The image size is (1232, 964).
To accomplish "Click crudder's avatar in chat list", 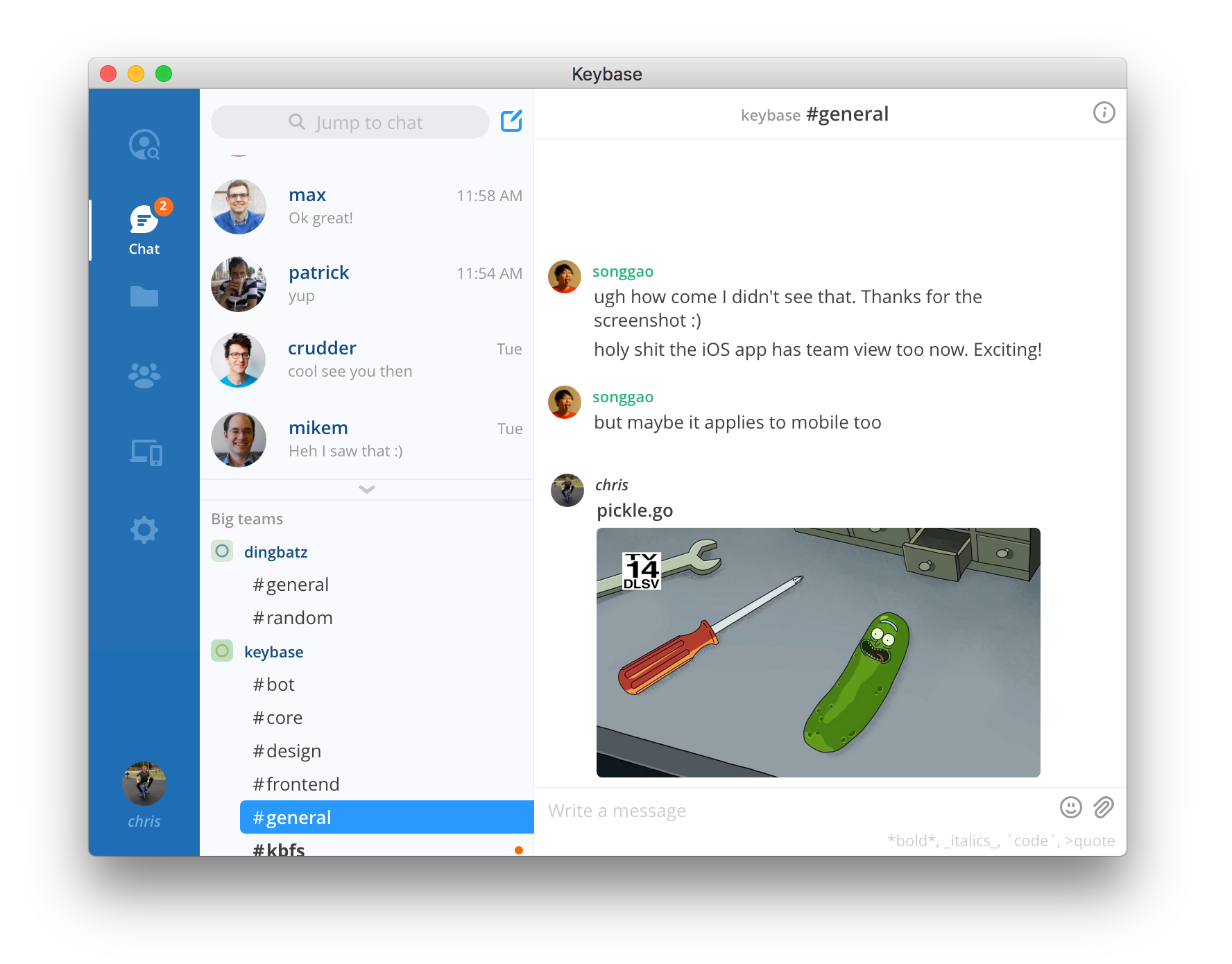I will pos(238,360).
